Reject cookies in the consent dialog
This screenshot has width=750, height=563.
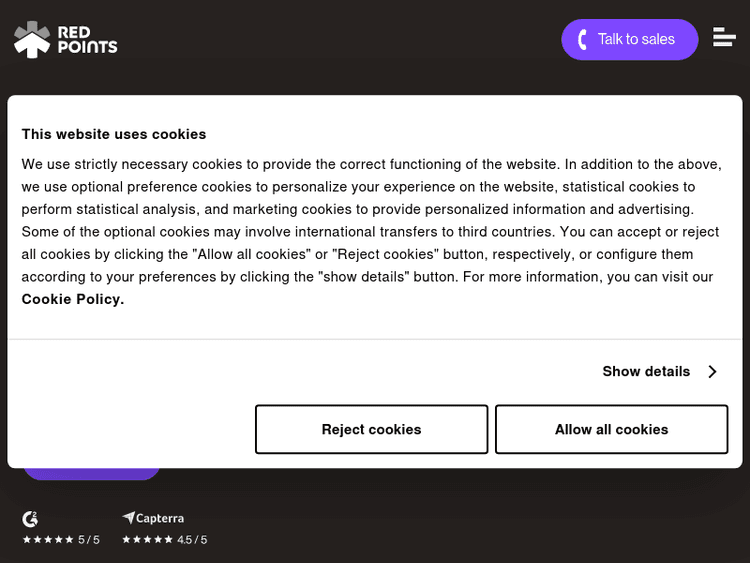tap(371, 429)
